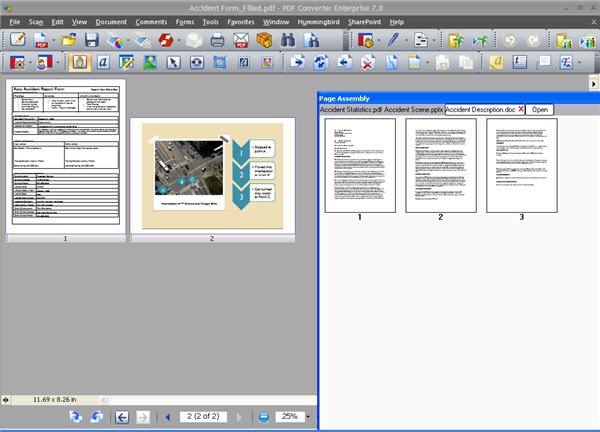600x432 pixels.
Task: Click the delete page red X icon
Action: [368, 62]
